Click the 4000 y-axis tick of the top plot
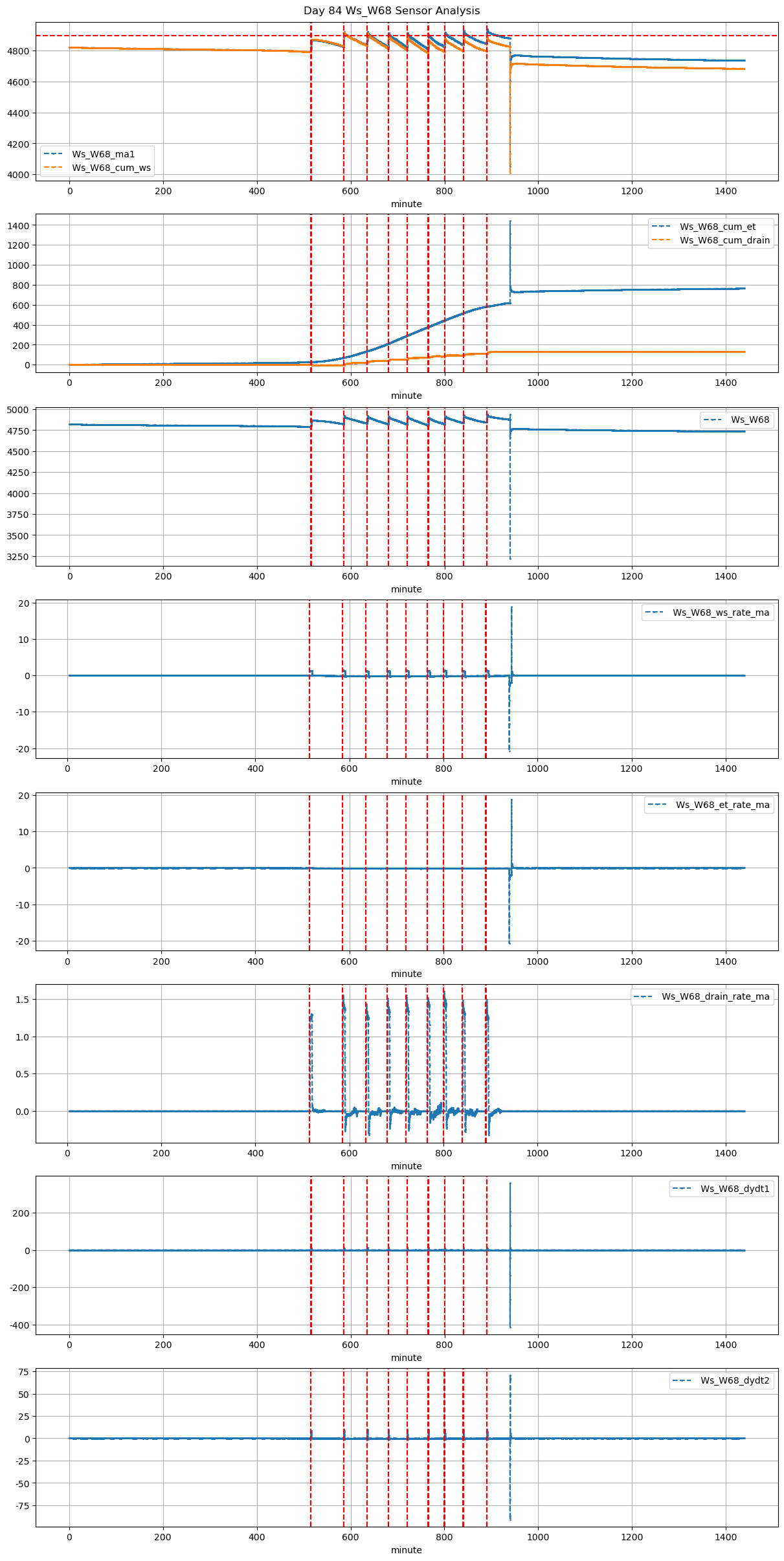 [x=19, y=175]
